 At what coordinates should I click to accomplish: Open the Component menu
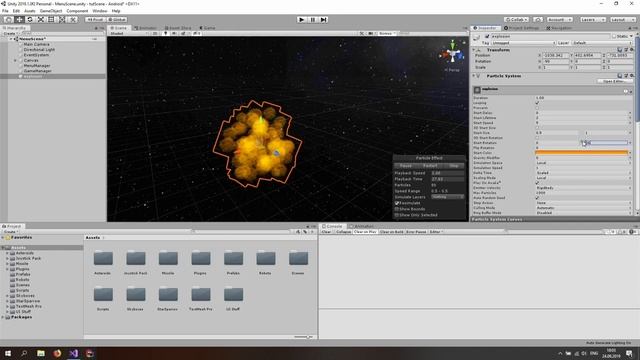pyautogui.click(x=77, y=11)
